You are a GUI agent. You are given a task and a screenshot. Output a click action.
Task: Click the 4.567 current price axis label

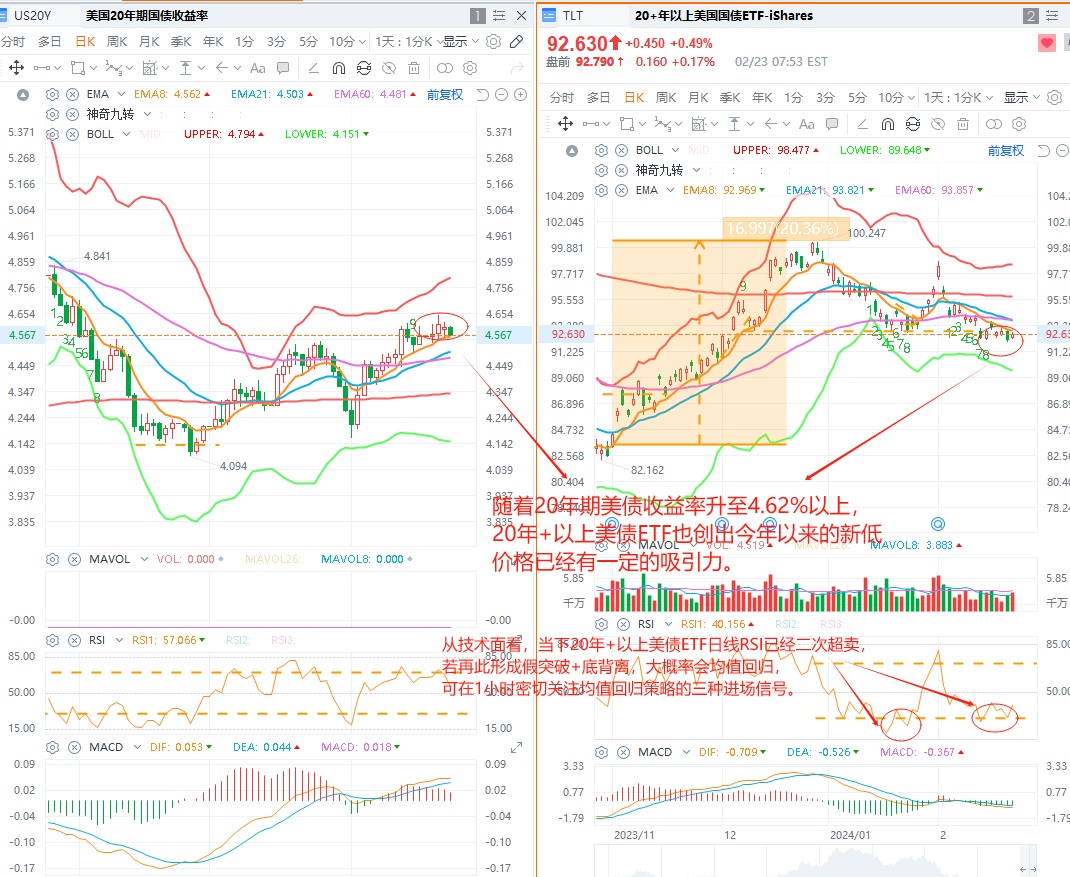[x=23, y=335]
